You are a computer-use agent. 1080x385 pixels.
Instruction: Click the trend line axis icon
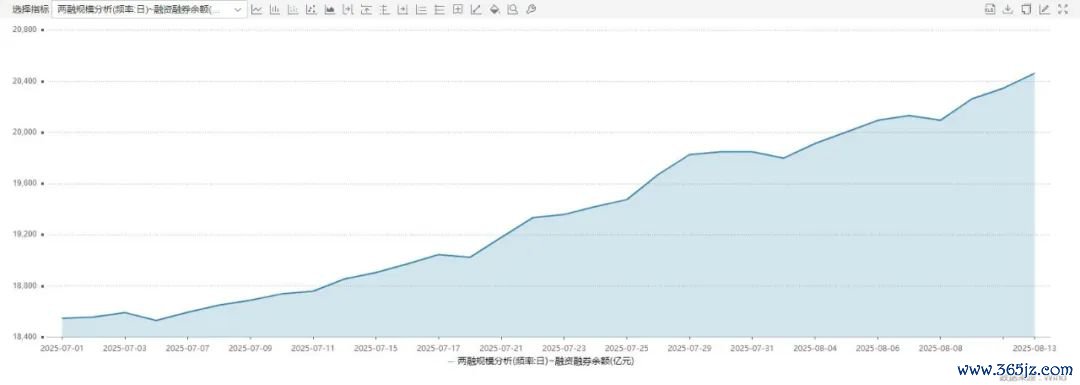(x=476, y=10)
